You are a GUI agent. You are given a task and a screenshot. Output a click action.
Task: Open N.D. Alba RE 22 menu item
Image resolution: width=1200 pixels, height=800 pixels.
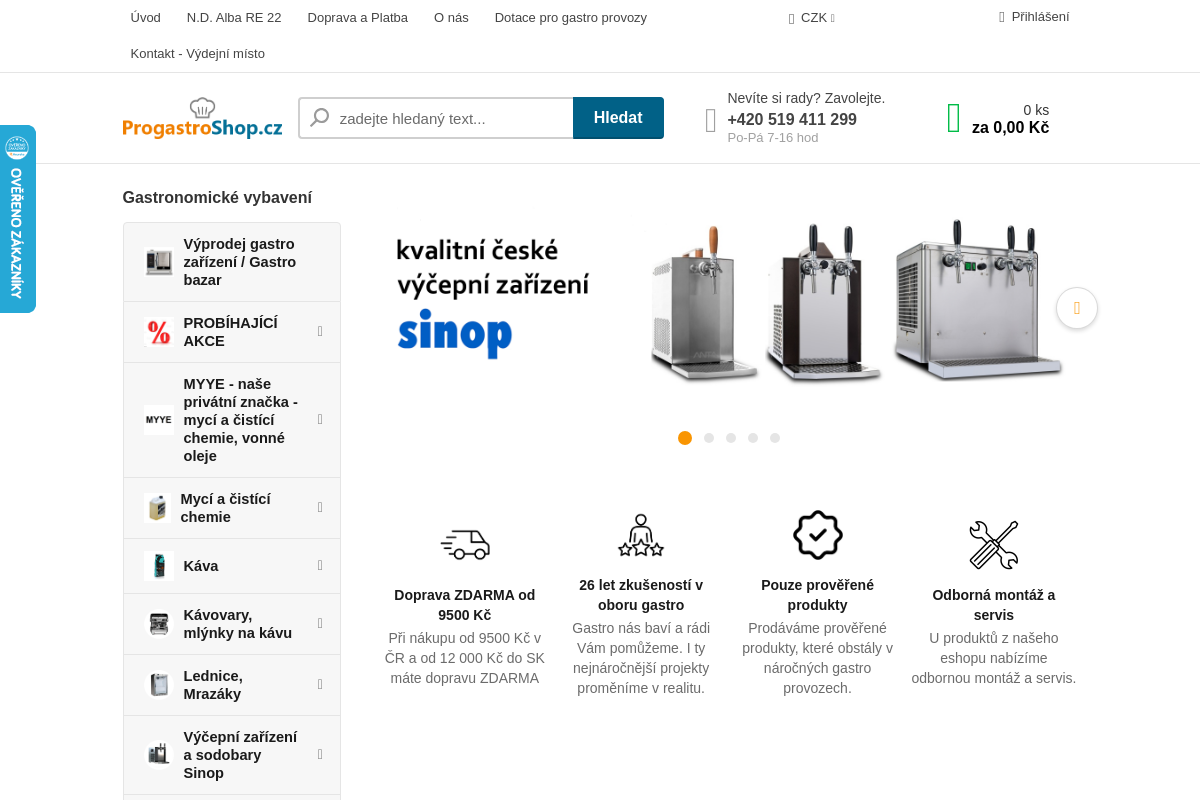tap(234, 18)
